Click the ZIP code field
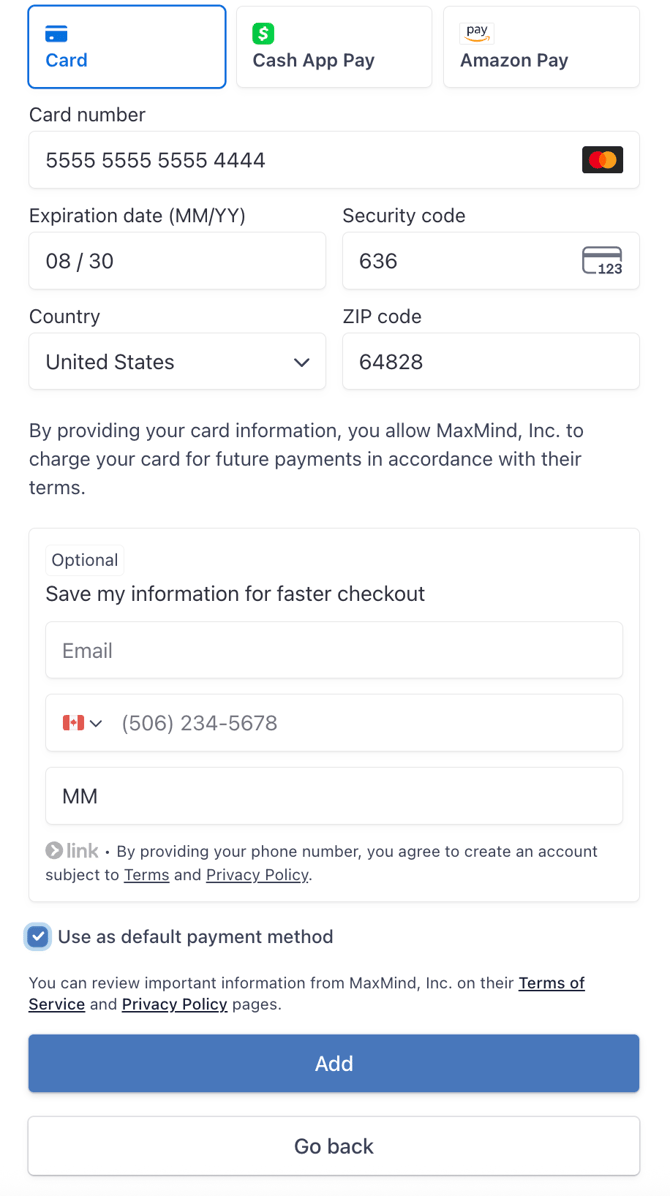670x1196 pixels. 490,362
